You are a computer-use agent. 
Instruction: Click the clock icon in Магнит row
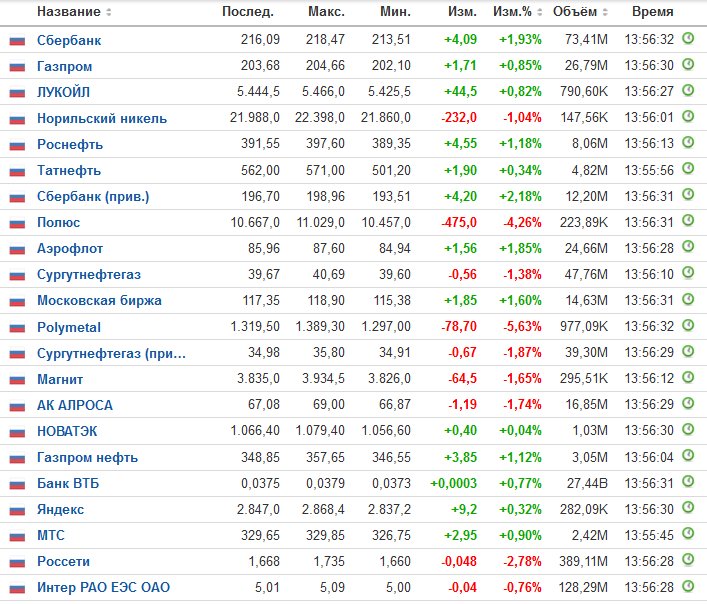click(x=688, y=377)
